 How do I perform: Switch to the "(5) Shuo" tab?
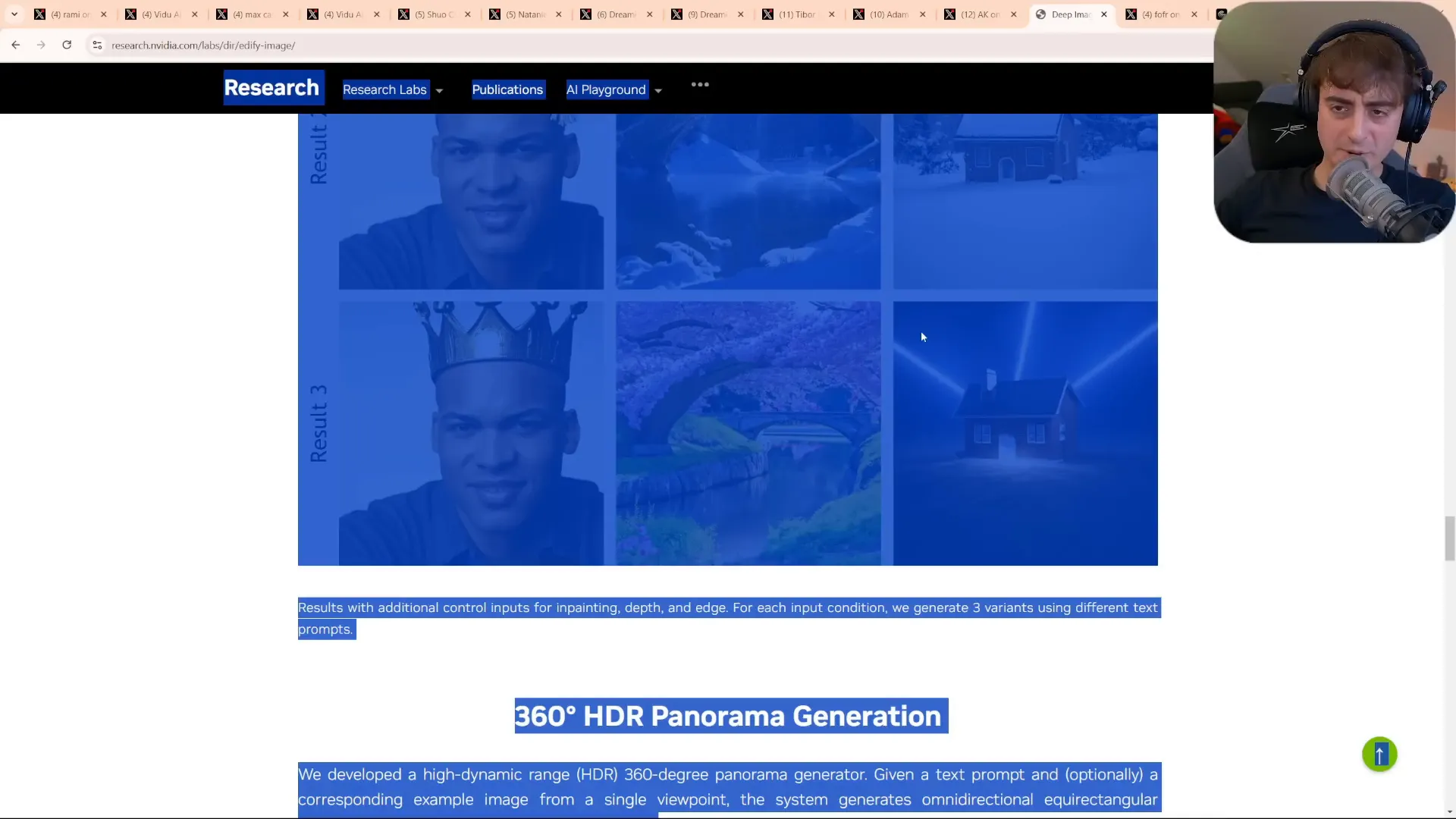click(434, 14)
